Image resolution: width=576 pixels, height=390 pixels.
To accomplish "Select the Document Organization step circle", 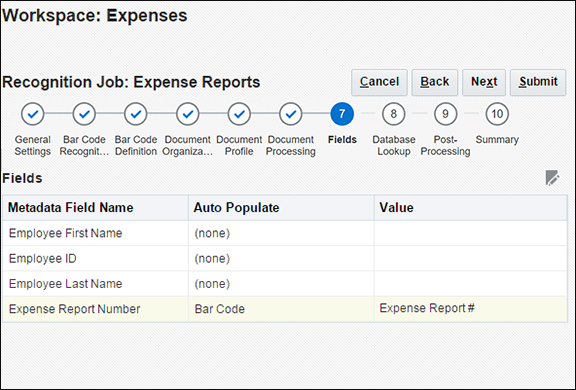I will click(188, 114).
